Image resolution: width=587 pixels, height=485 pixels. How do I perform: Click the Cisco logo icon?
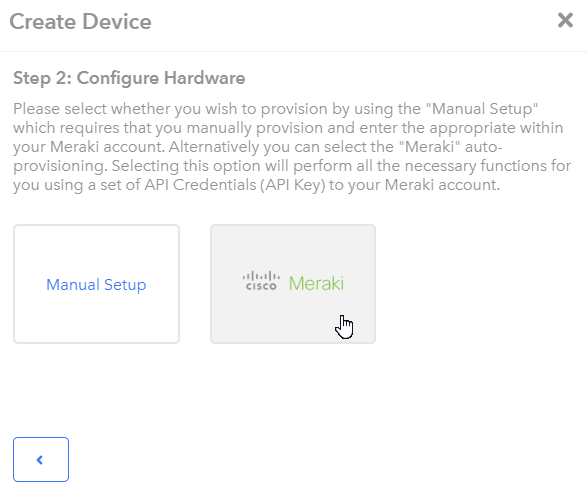(261, 281)
